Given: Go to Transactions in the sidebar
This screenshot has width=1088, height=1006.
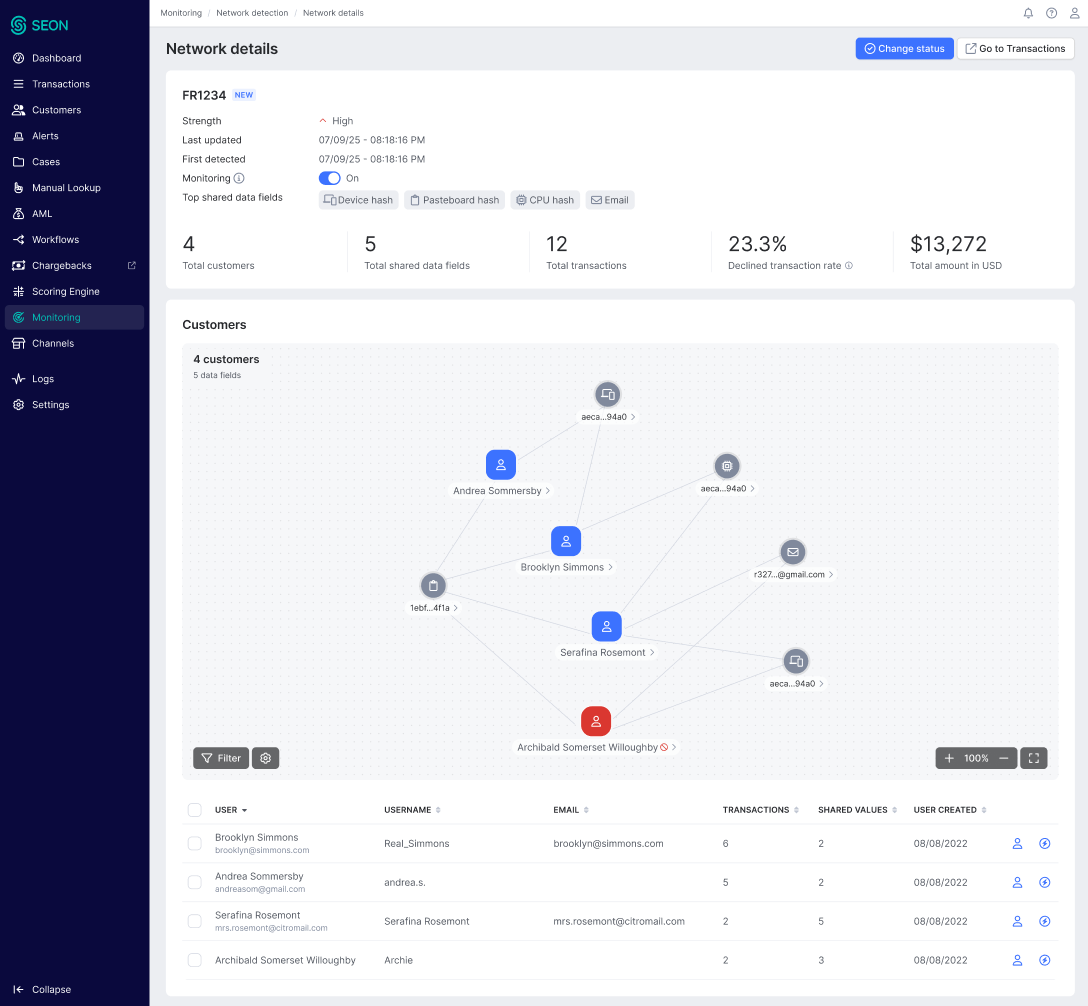Looking at the screenshot, I should [61, 84].
